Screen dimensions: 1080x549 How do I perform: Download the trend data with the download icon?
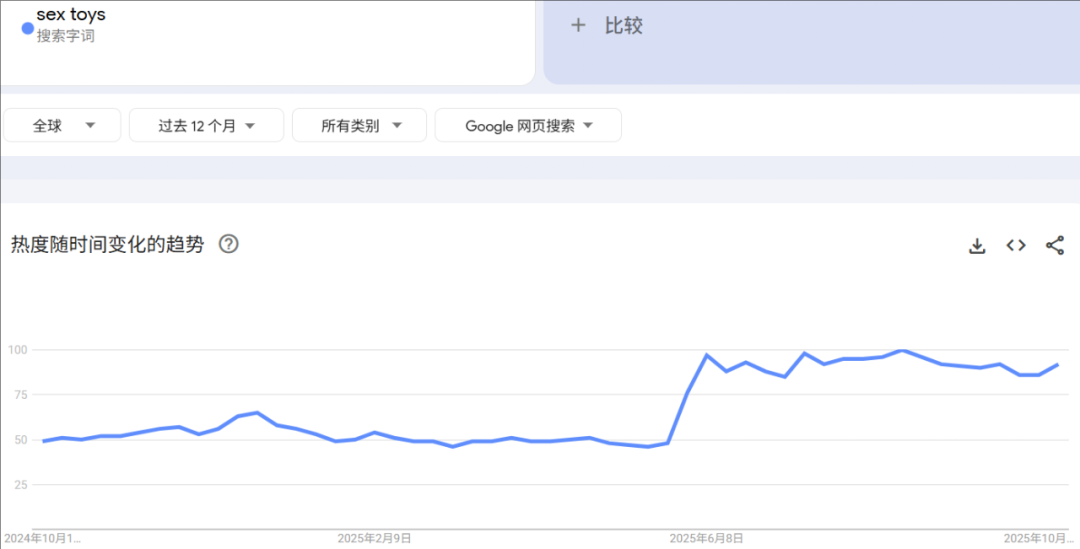[x=977, y=246]
